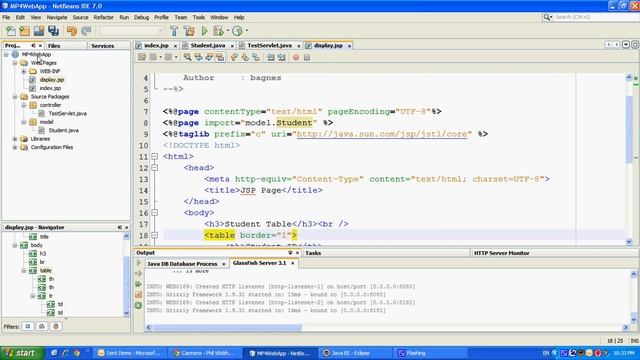Click the Undo toolbar icon
Viewport: 640px width, 360px height.
[72, 31]
